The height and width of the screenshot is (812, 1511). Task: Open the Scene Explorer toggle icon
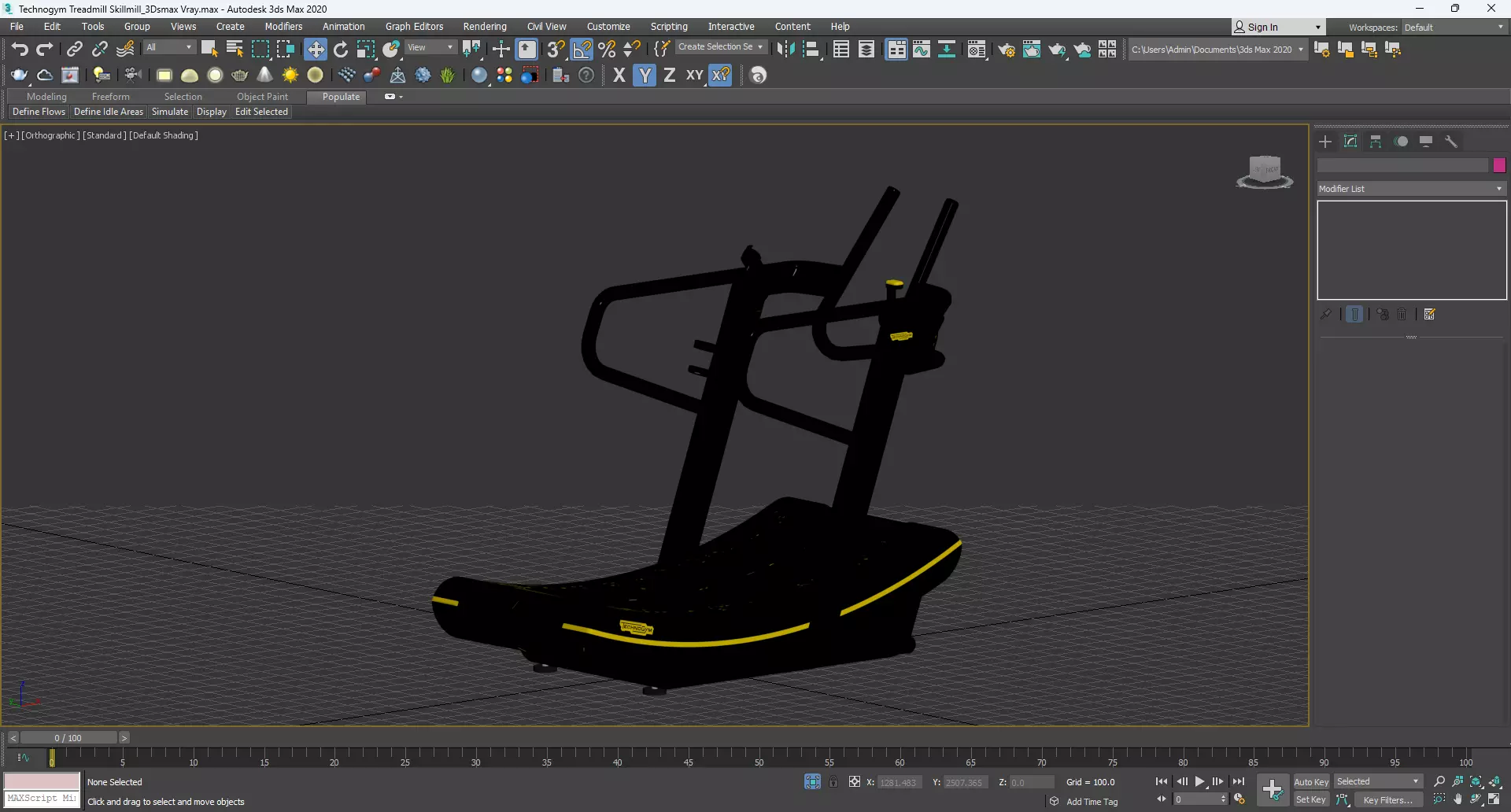tap(841, 50)
